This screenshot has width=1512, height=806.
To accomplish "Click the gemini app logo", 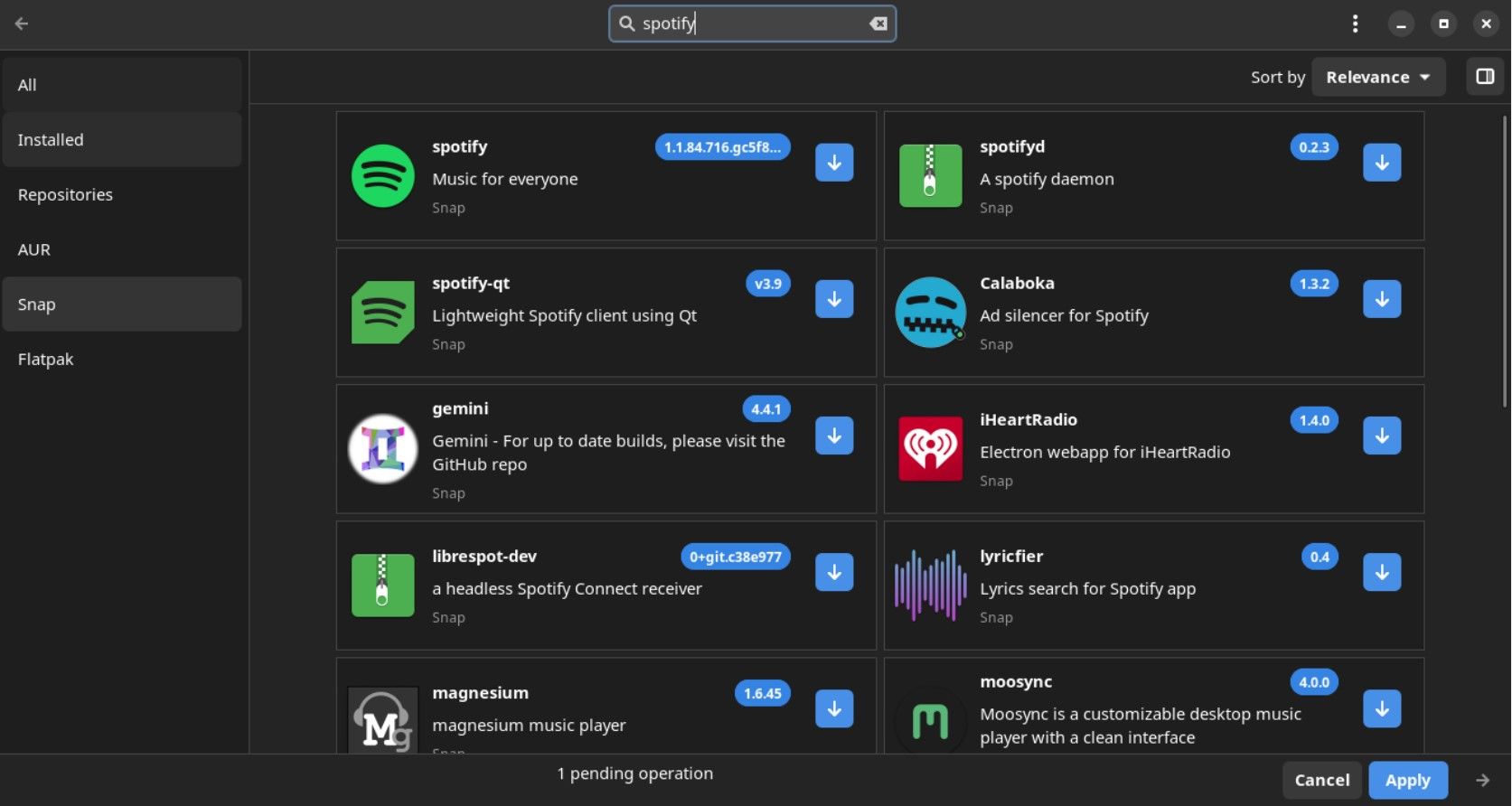I will (x=383, y=449).
